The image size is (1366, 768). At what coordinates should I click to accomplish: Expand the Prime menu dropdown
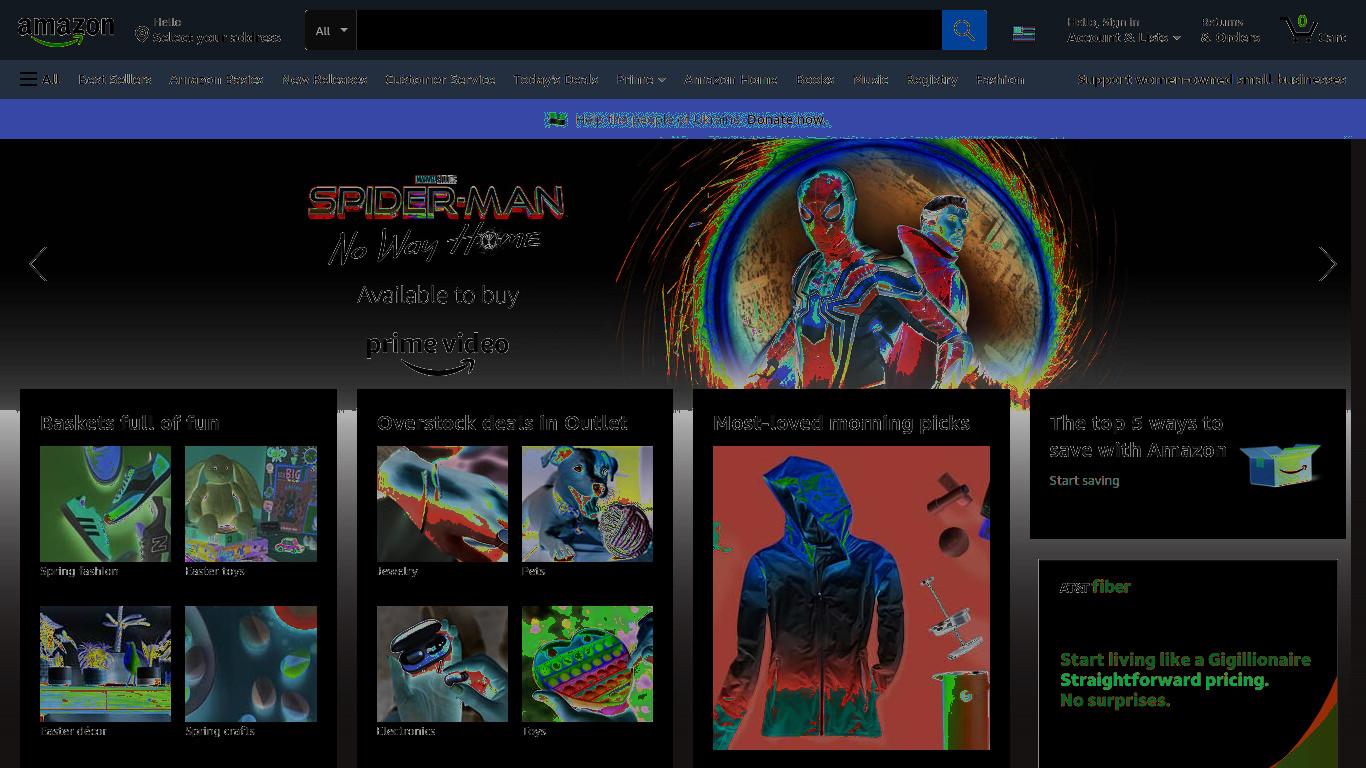coord(641,79)
